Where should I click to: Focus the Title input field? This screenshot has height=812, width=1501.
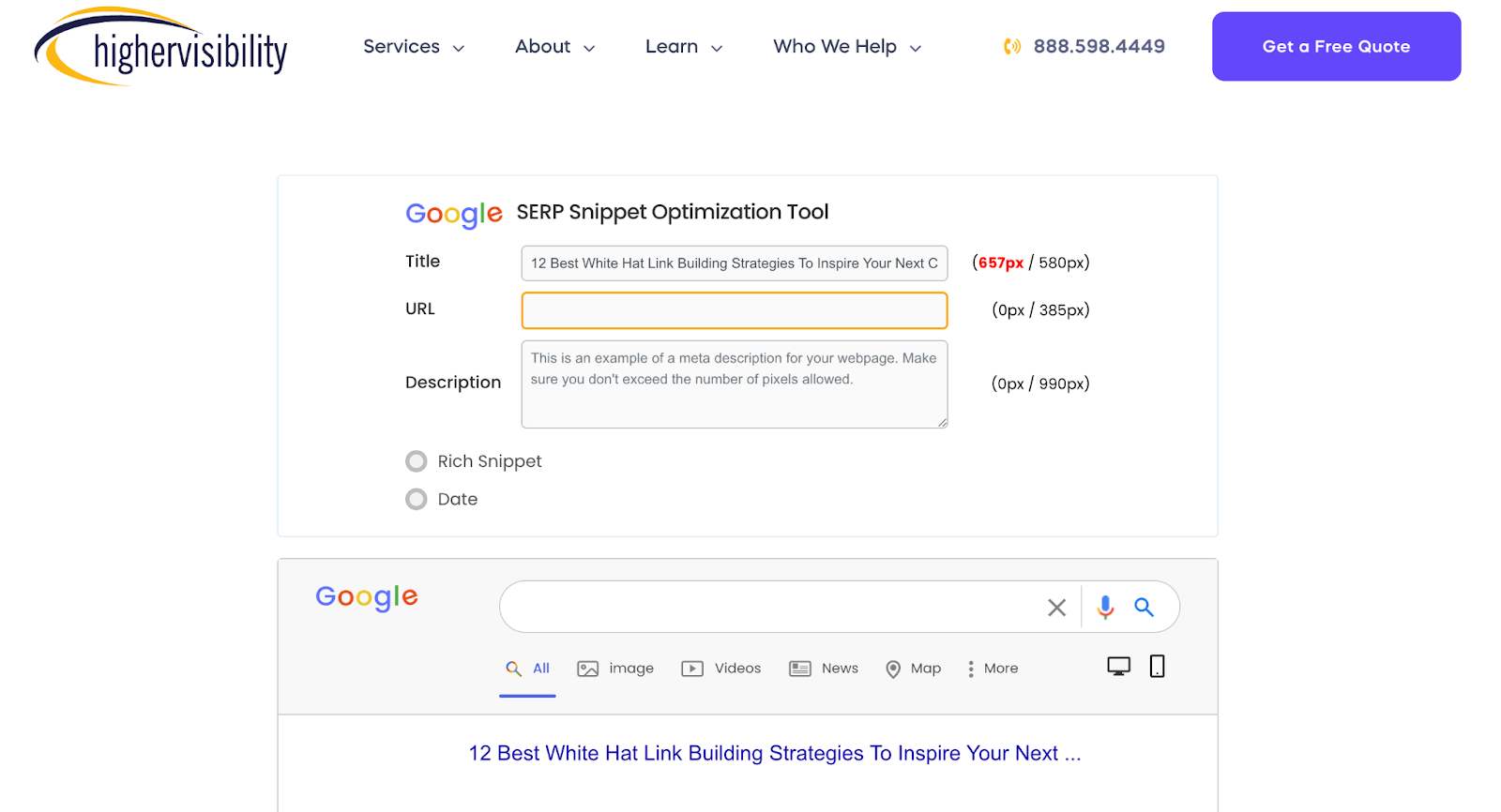tap(735, 263)
